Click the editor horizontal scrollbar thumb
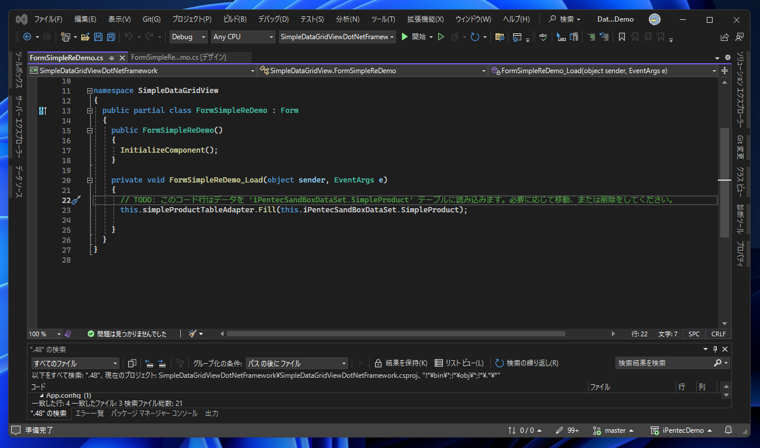The height and width of the screenshot is (448, 760). pos(396,334)
